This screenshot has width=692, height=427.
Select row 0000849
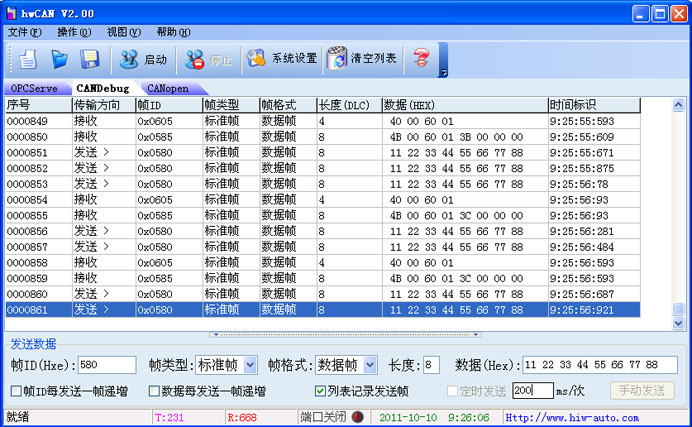click(x=323, y=121)
